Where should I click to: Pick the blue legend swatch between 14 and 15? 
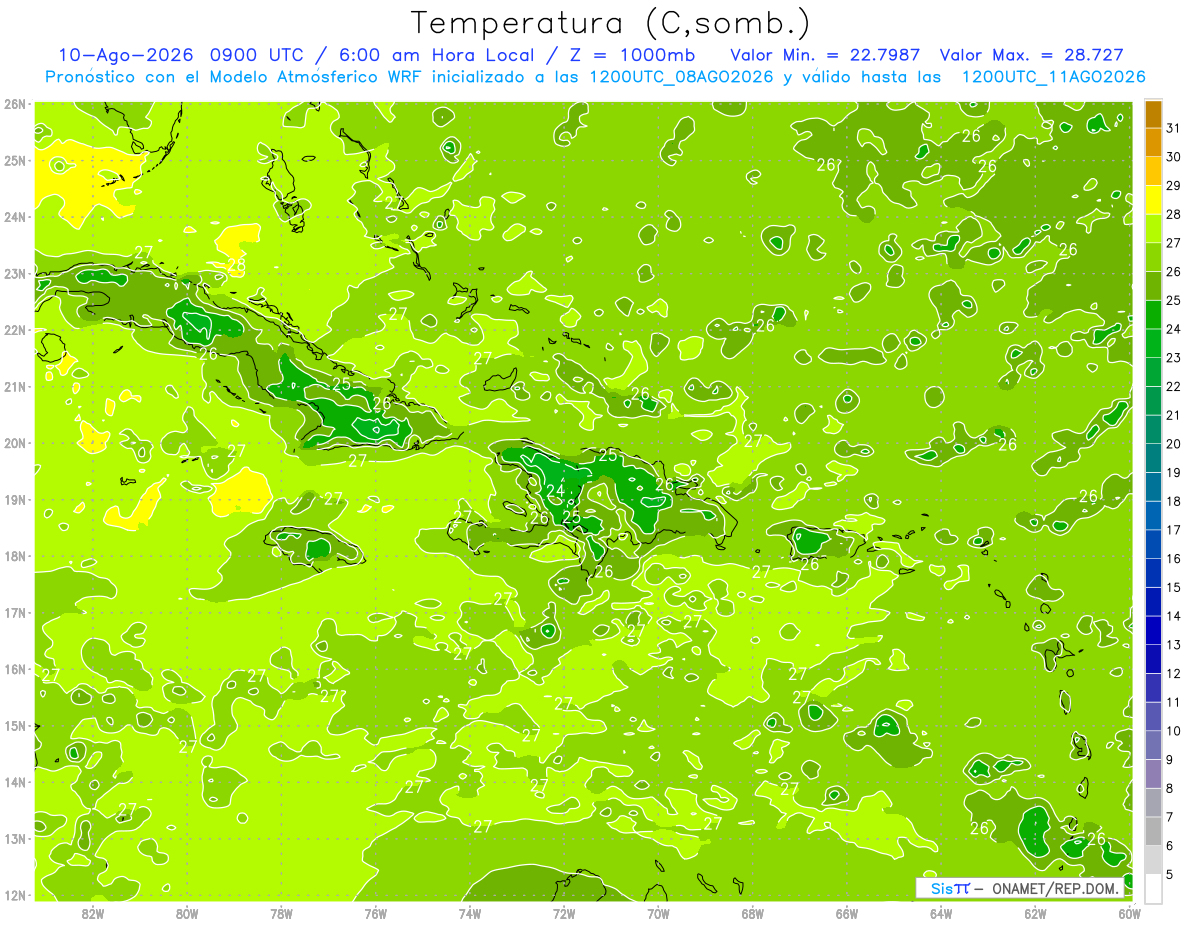[x=1153, y=601]
